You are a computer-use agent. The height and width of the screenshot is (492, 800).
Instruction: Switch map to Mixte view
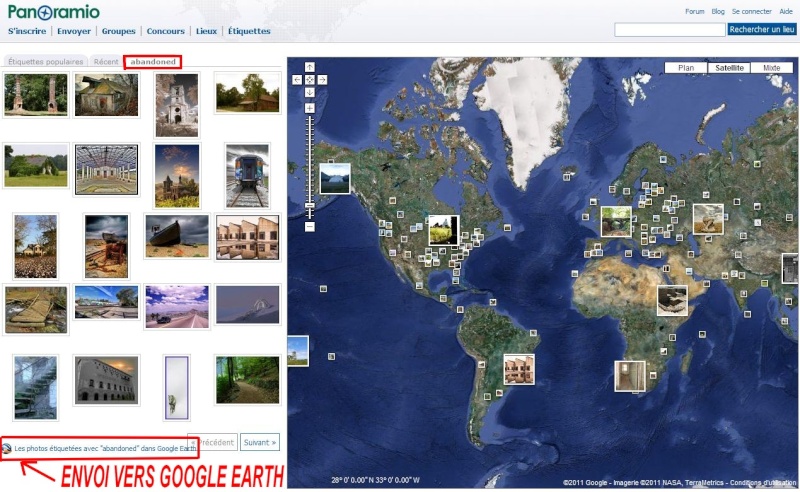pyautogui.click(x=771, y=67)
